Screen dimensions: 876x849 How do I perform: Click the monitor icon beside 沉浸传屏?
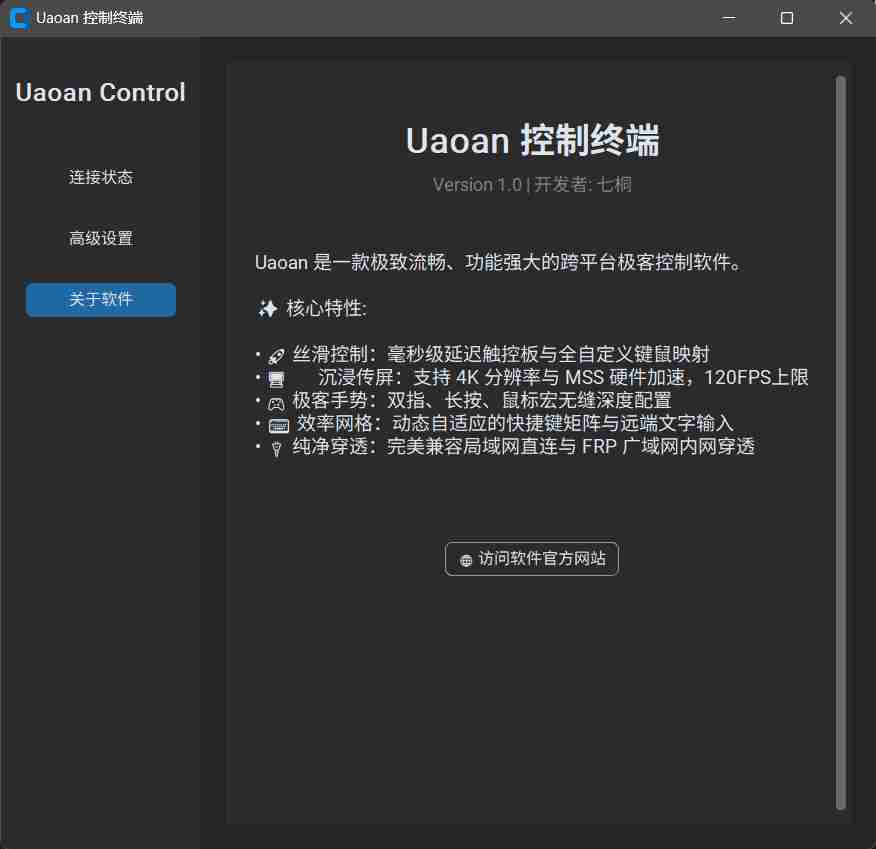point(277,377)
